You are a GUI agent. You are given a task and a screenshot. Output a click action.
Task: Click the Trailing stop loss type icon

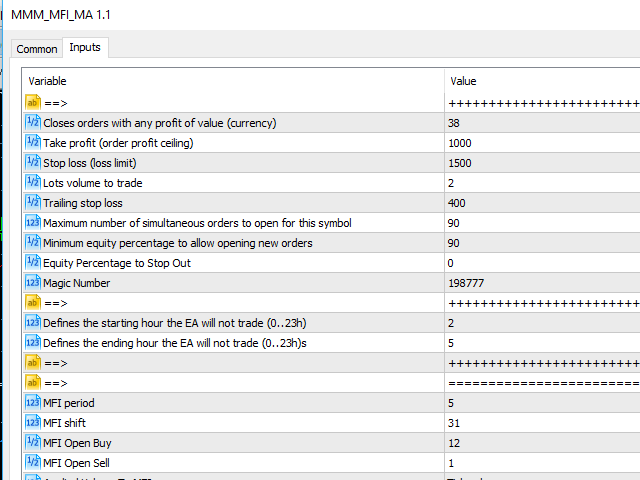click(32, 203)
